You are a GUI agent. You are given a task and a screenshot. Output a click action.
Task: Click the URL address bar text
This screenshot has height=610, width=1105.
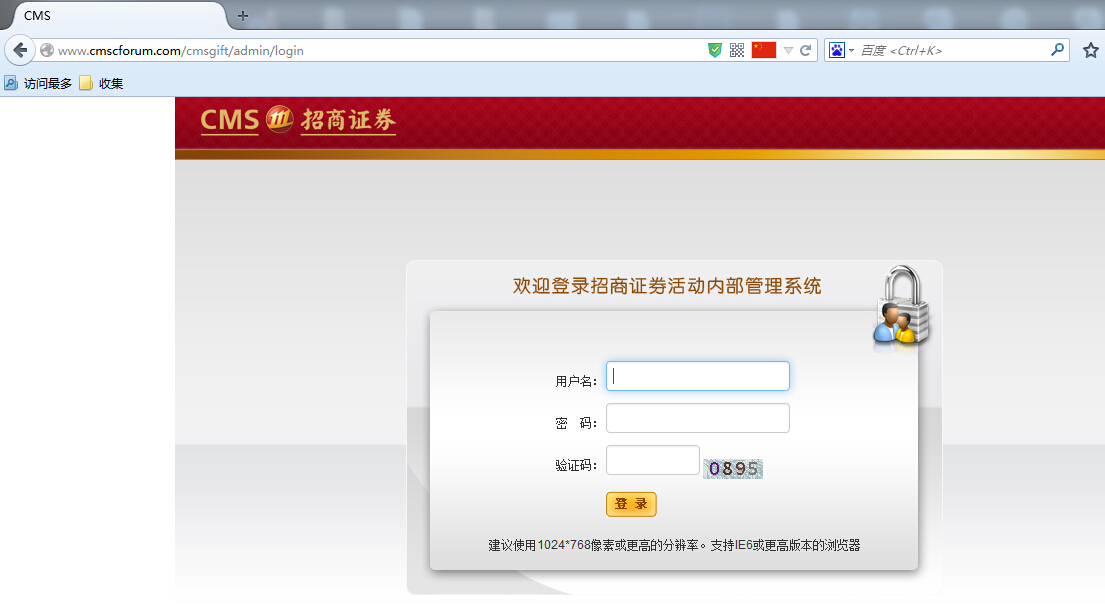point(180,51)
